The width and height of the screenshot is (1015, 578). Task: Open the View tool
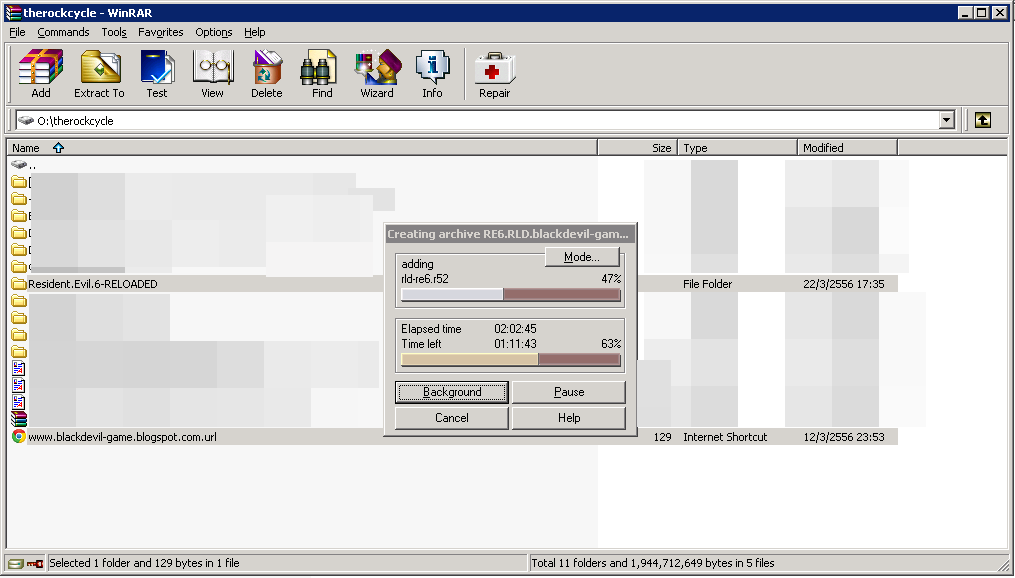tap(212, 74)
